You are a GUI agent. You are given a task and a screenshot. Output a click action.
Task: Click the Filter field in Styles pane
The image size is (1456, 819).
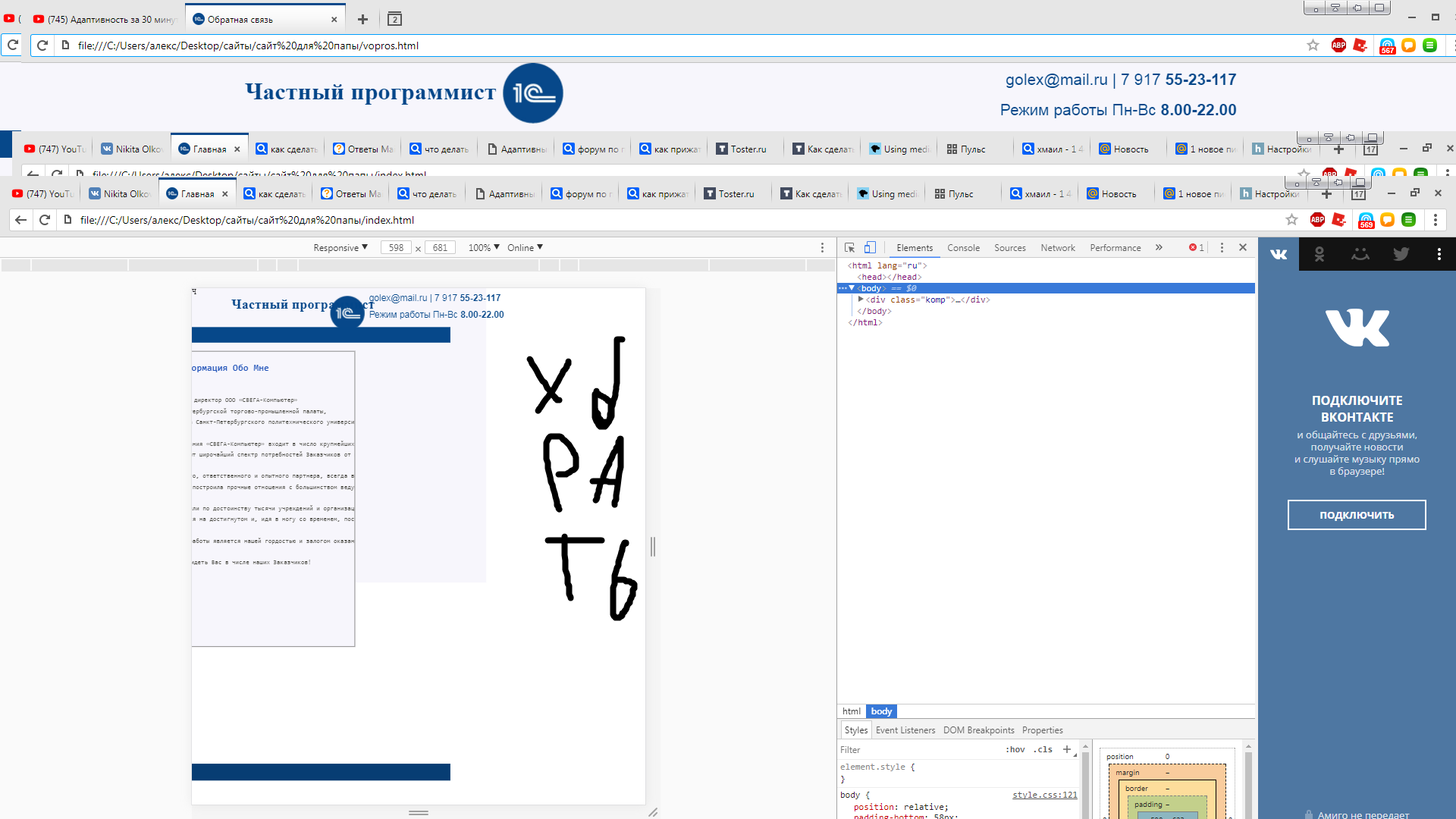[919, 750]
